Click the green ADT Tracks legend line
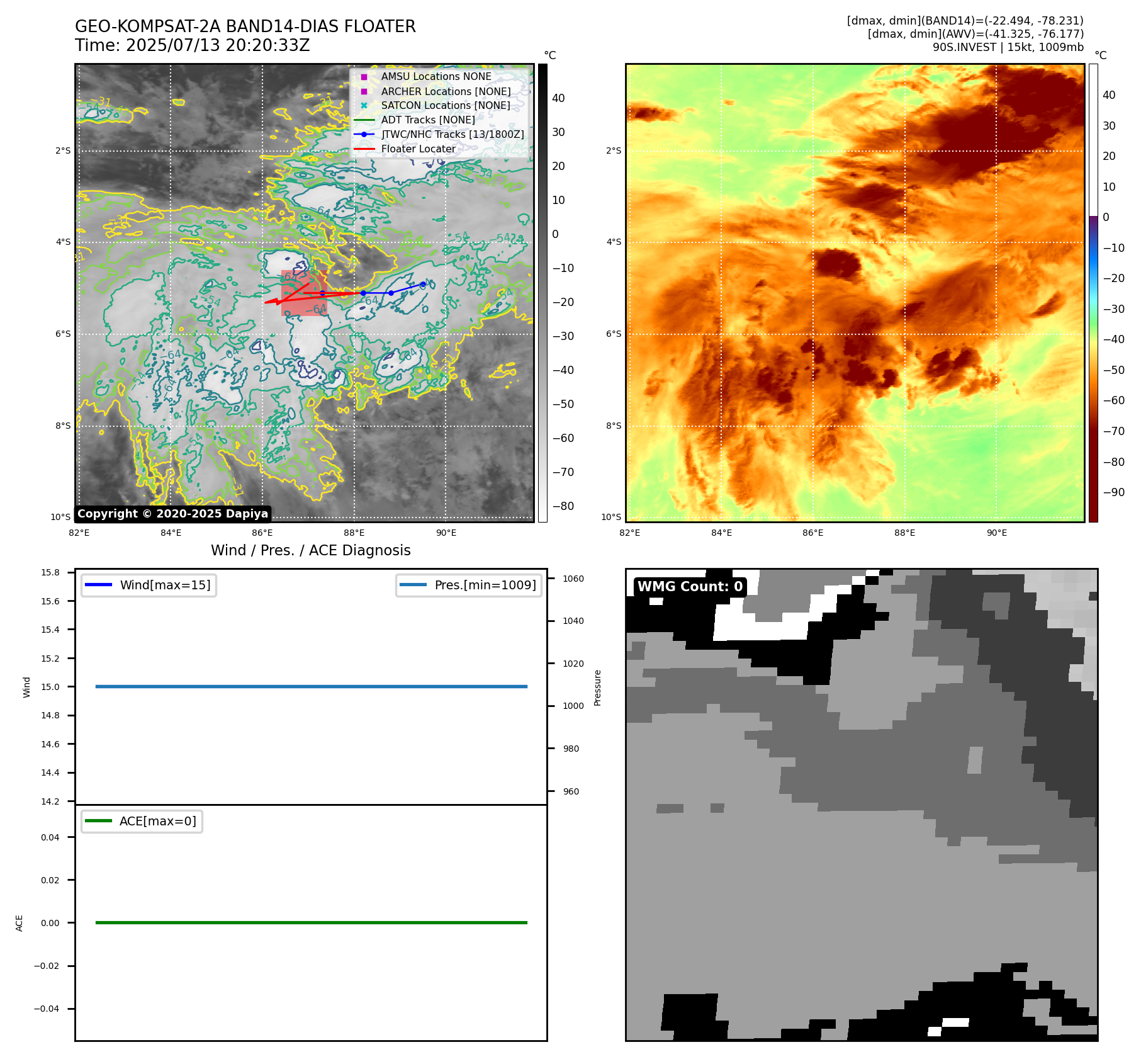This screenshot has width=1141, height=1064. 364,120
